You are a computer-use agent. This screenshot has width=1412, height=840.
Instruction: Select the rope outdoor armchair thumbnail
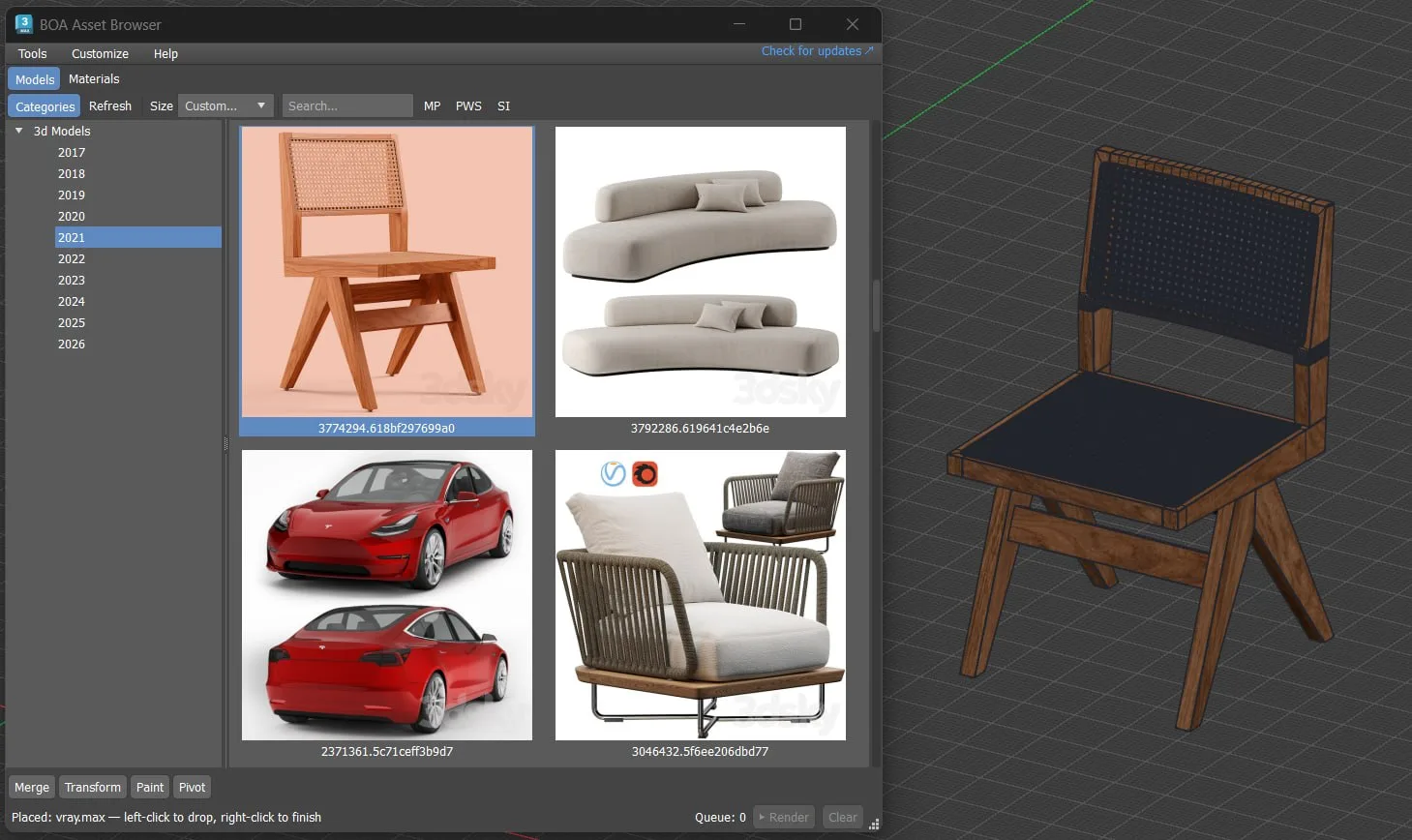(701, 595)
